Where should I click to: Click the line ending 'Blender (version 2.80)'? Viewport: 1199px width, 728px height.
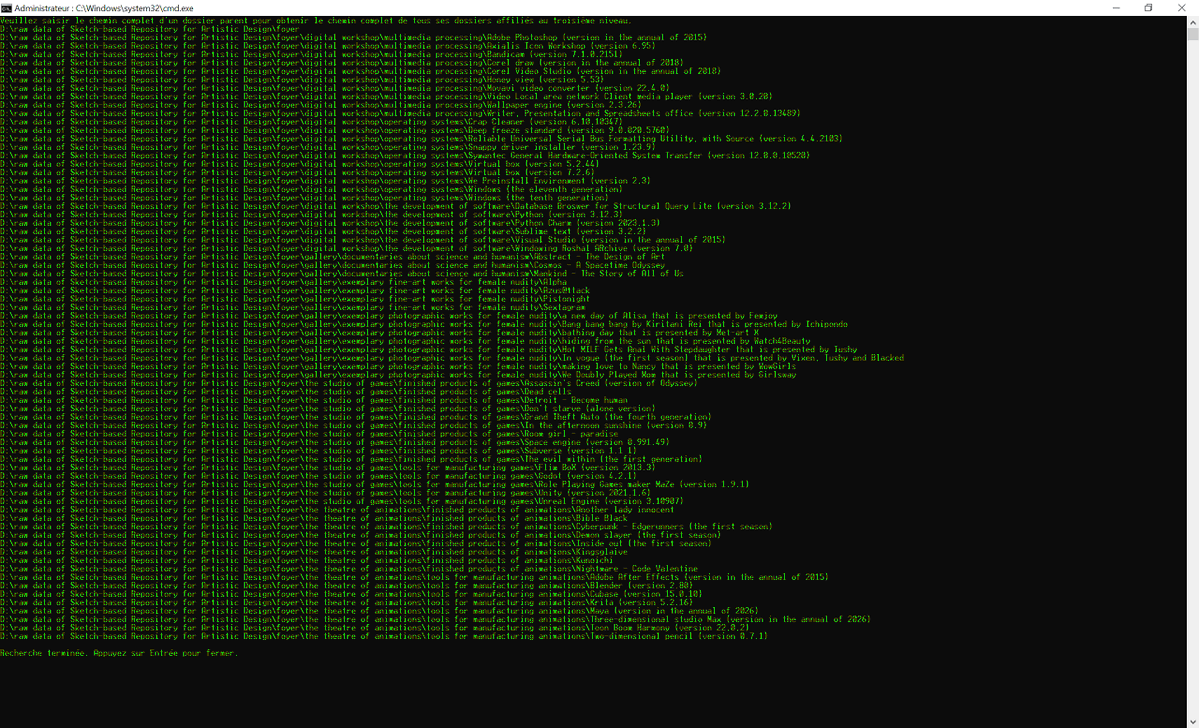click(x=346, y=585)
